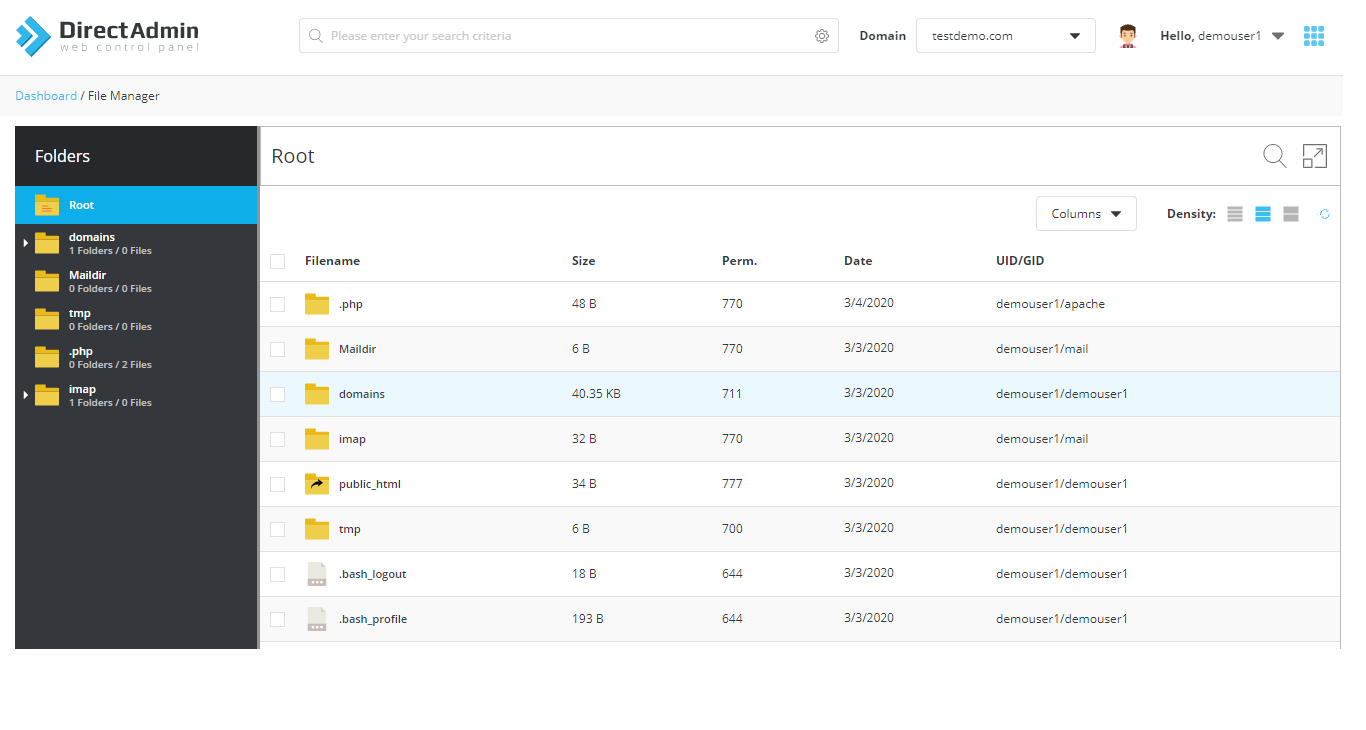This screenshot has width=1366, height=730.
Task: Check the Maildir row checkbox
Action: point(278,349)
